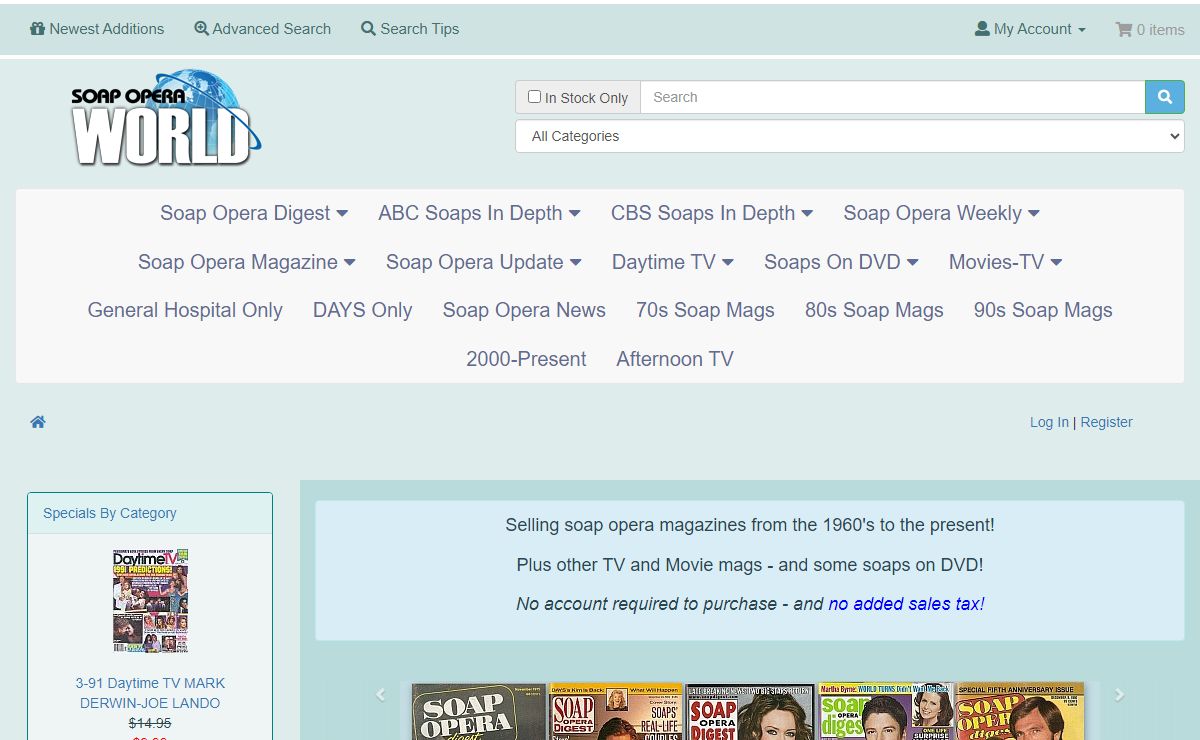
Task: Open the Daytime TV magazine thumbnail
Action: (150, 600)
